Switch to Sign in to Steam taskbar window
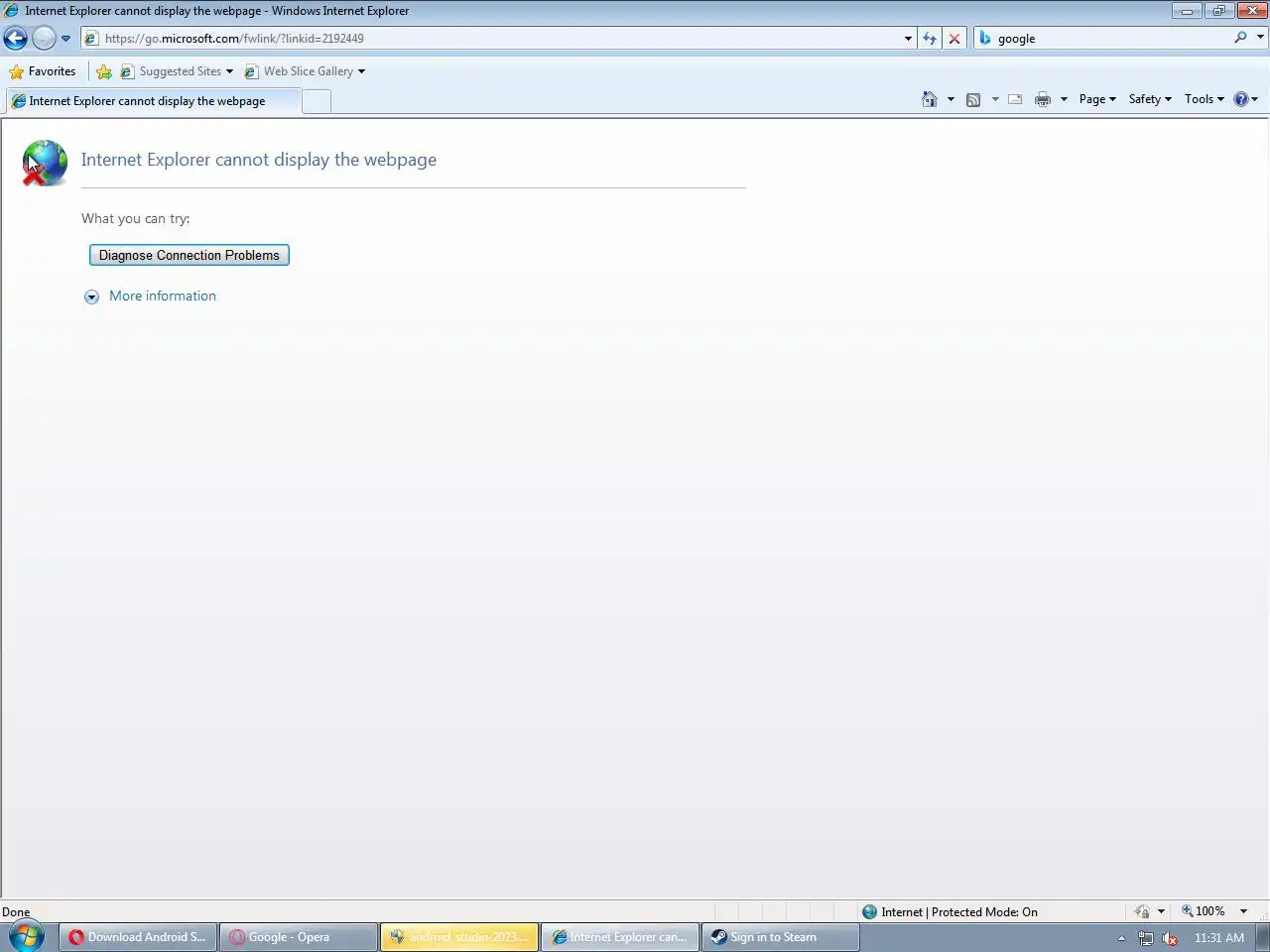The image size is (1270, 952). (x=781, y=937)
